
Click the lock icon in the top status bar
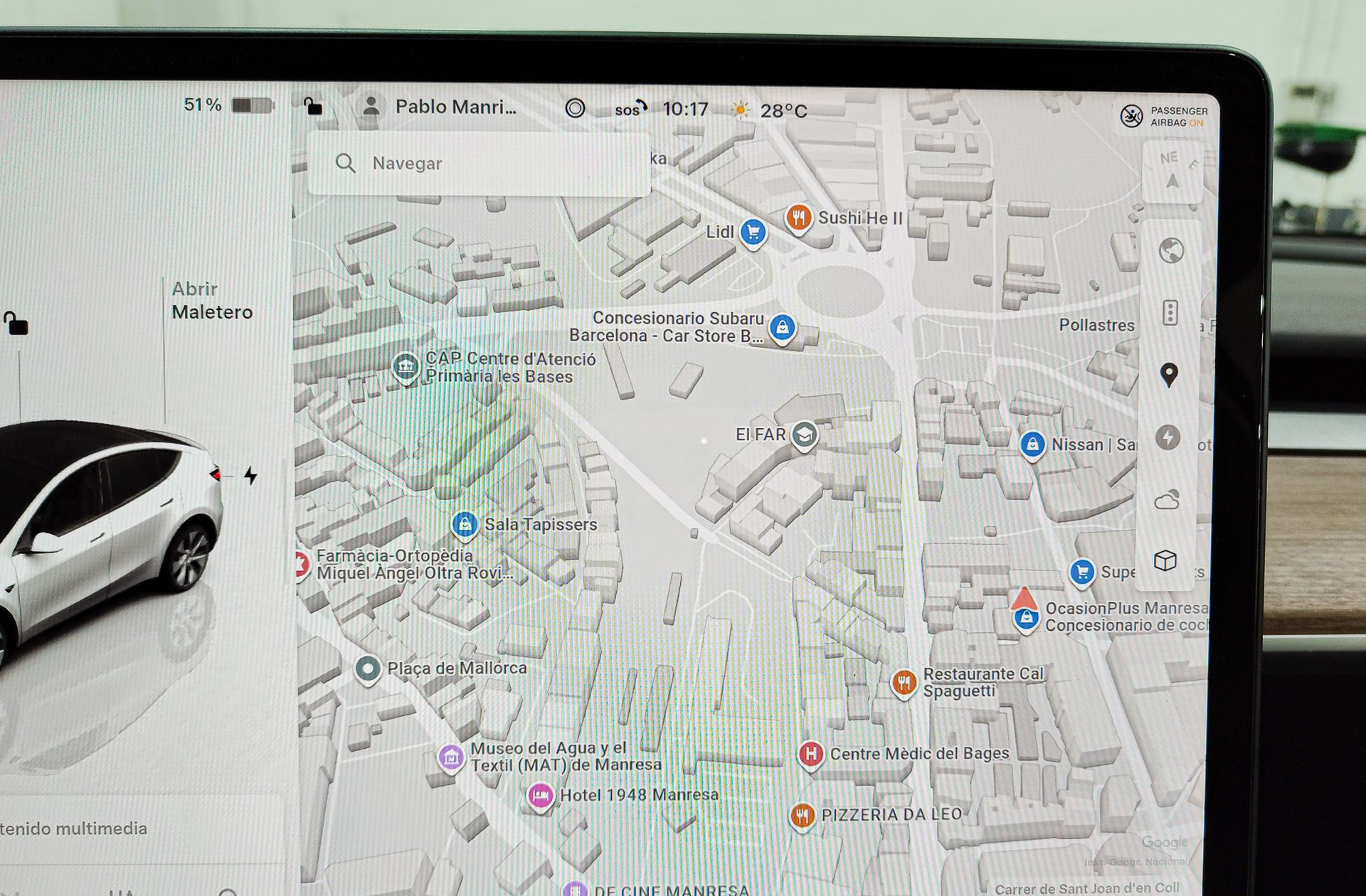(312, 107)
